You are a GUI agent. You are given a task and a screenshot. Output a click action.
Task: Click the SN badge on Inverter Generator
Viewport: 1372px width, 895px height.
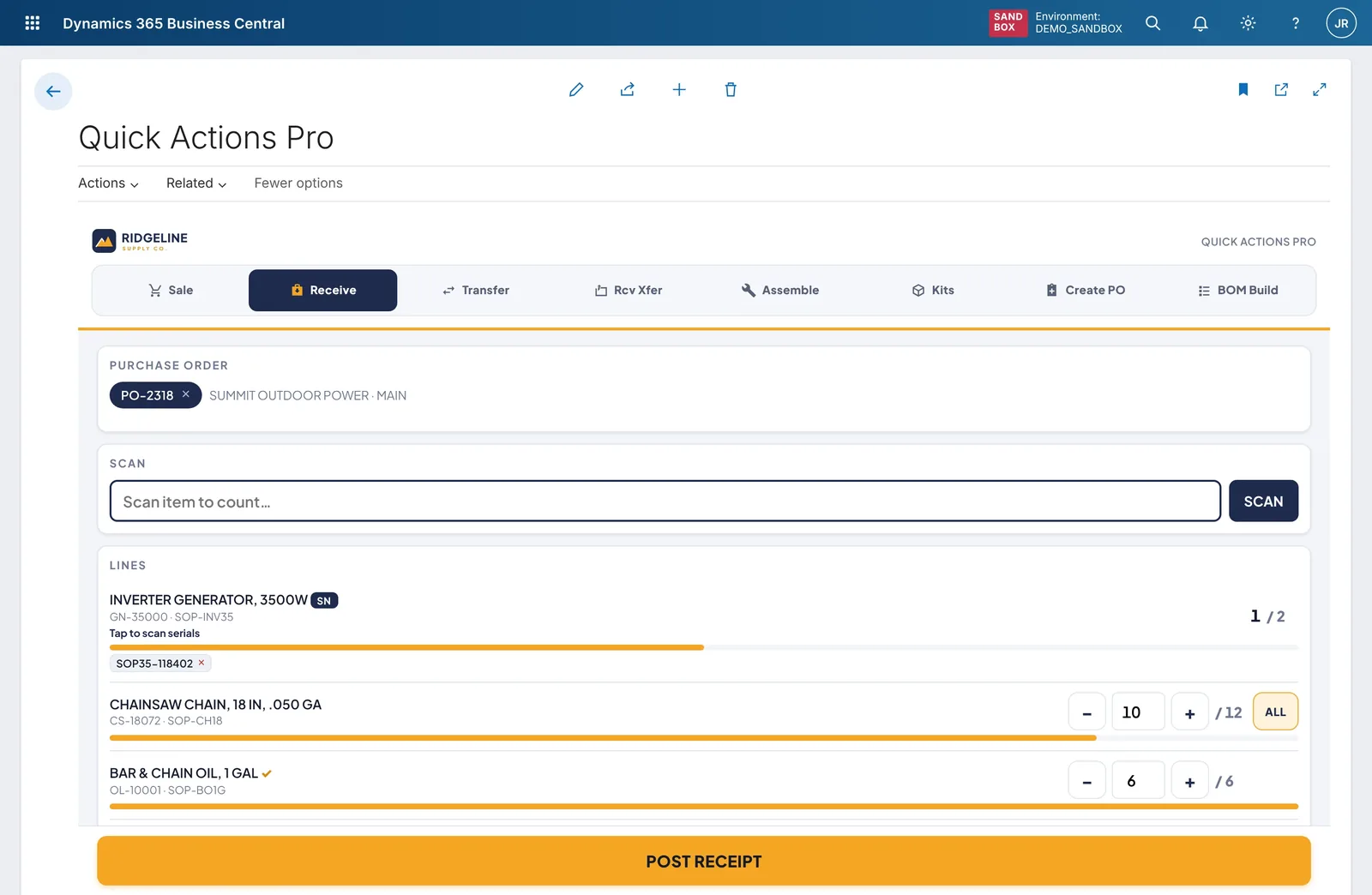(324, 601)
